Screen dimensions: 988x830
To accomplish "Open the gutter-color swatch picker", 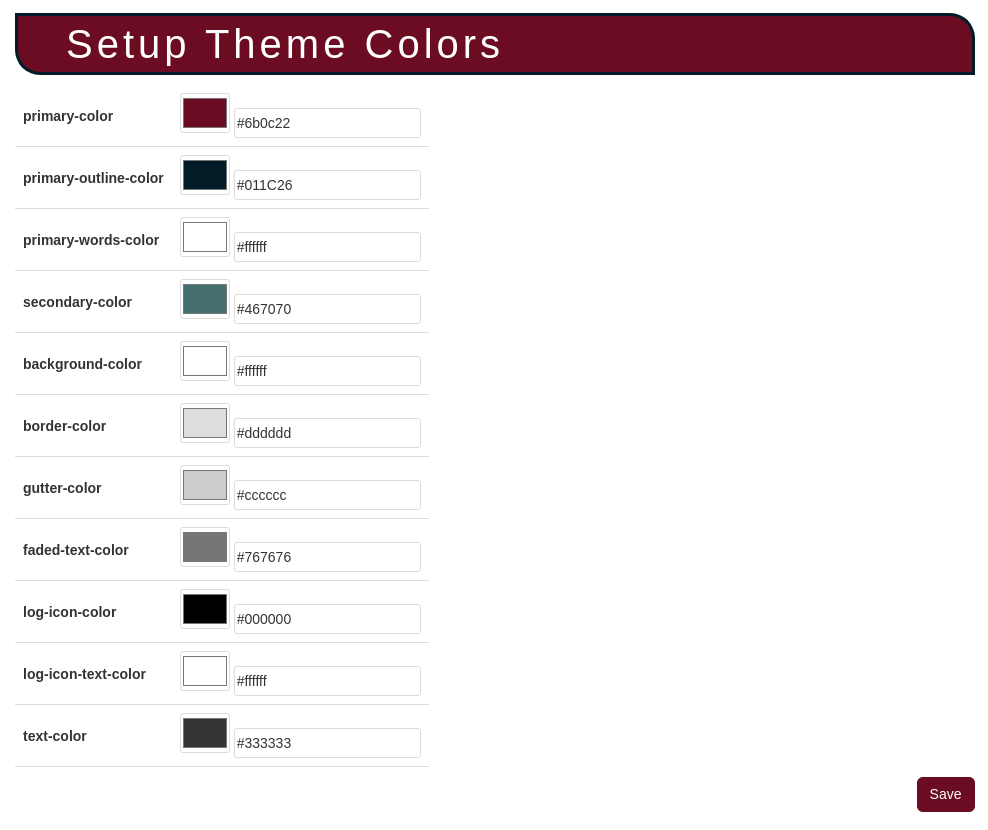I will [205, 485].
